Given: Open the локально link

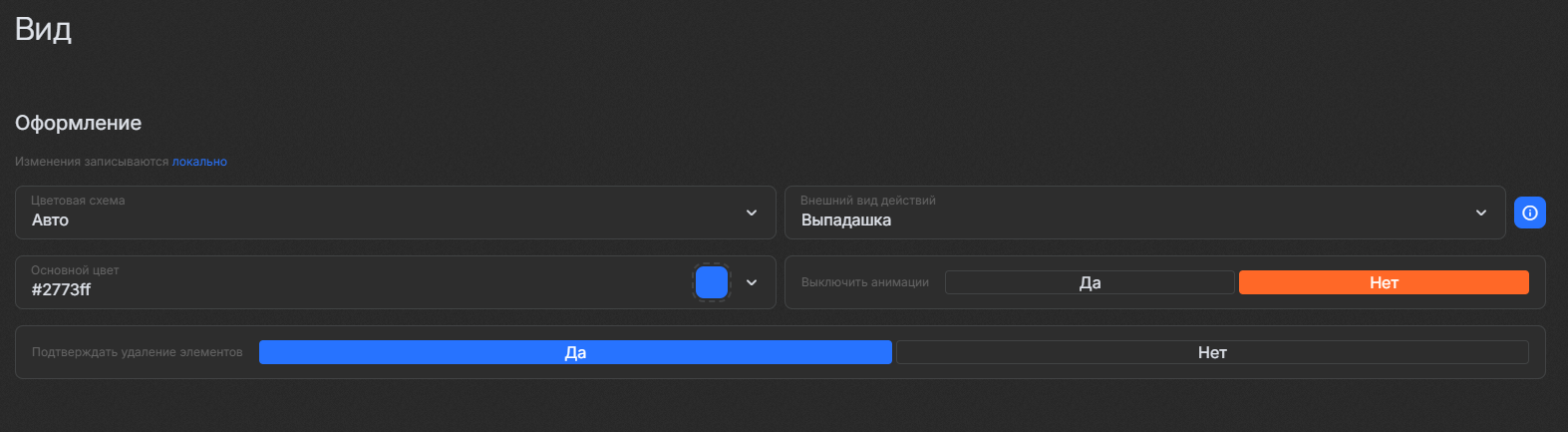Looking at the screenshot, I should 199,162.
